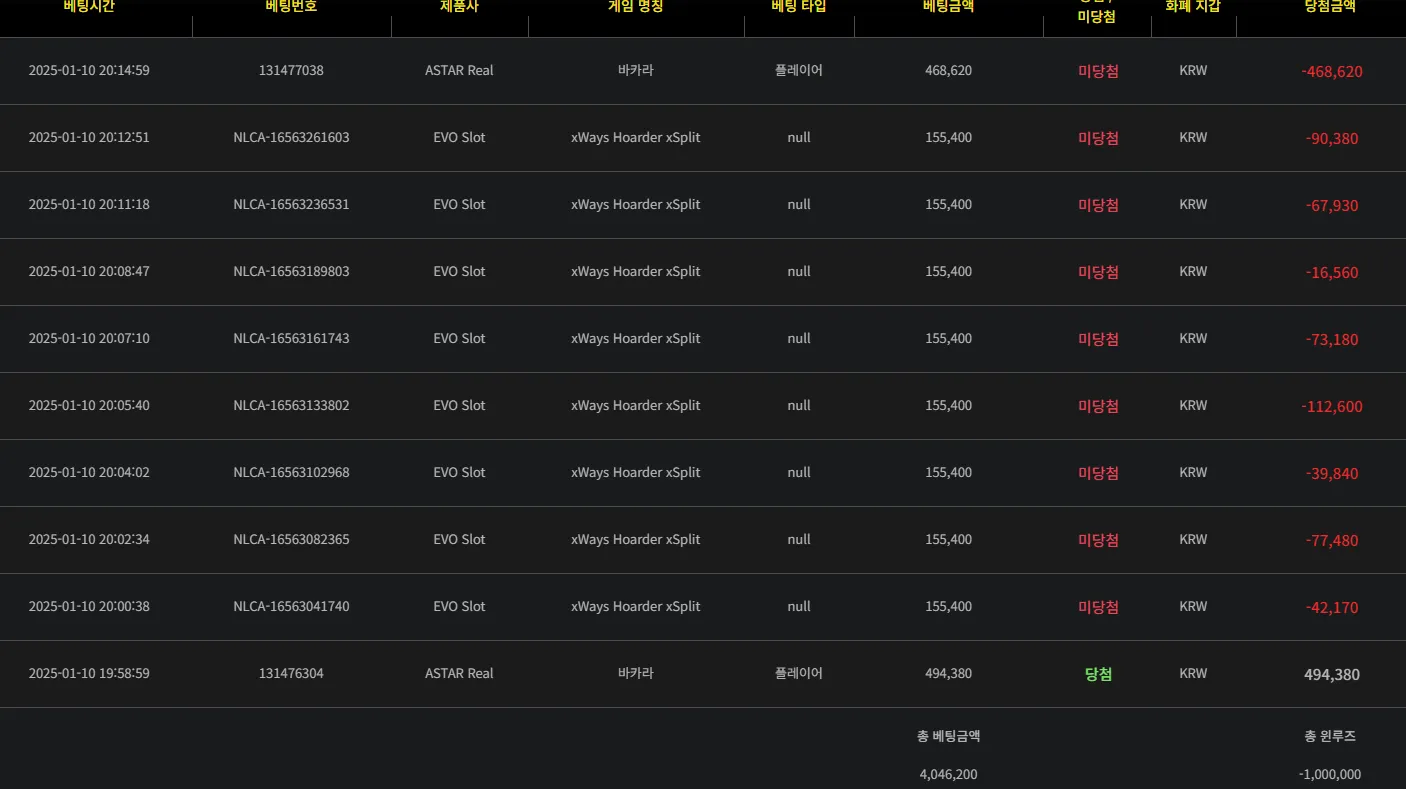Select bet time 2025-01-10 19:58:59
This screenshot has height=789, width=1406.
click(x=89, y=674)
